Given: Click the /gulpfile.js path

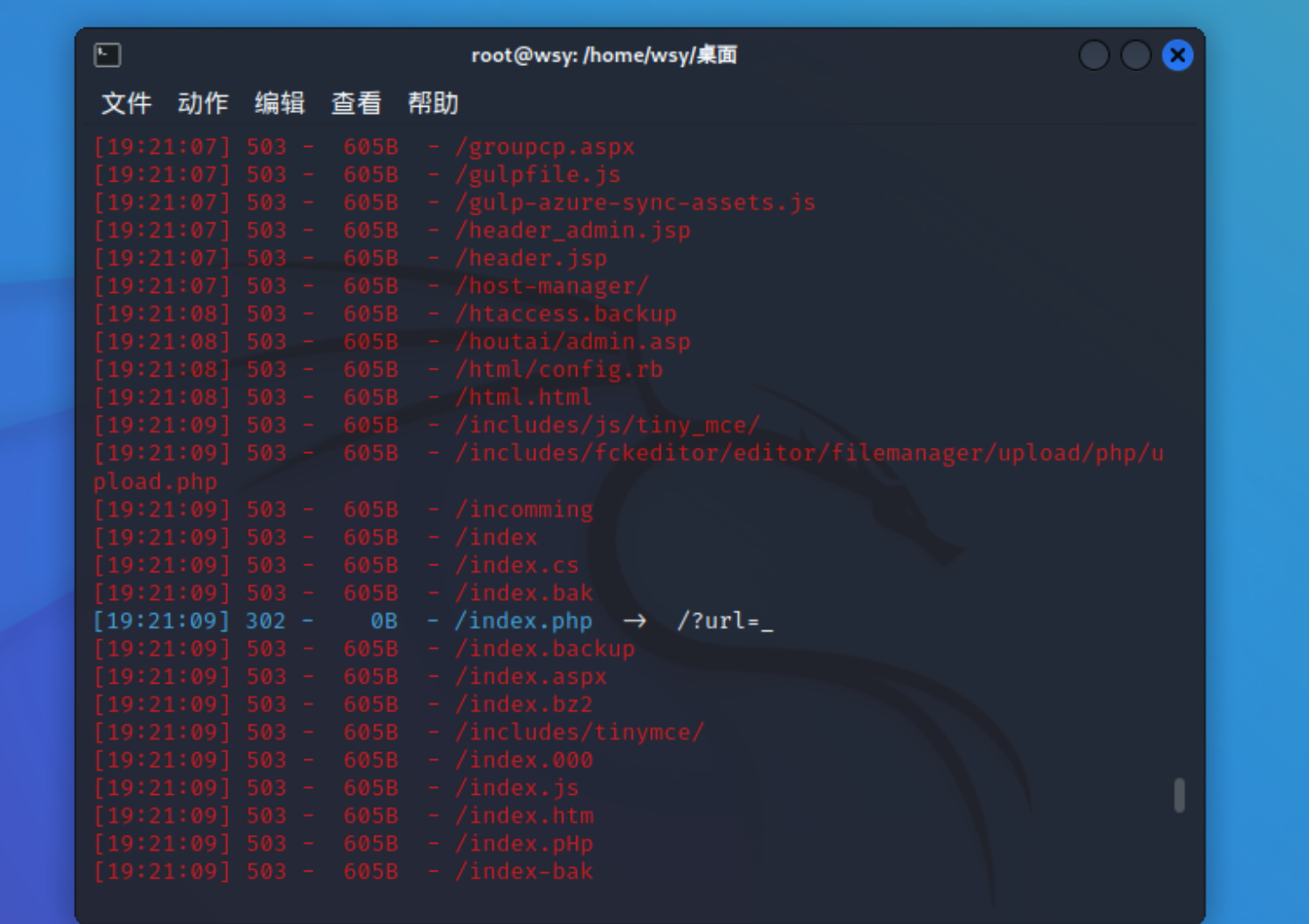Looking at the screenshot, I should click(538, 174).
